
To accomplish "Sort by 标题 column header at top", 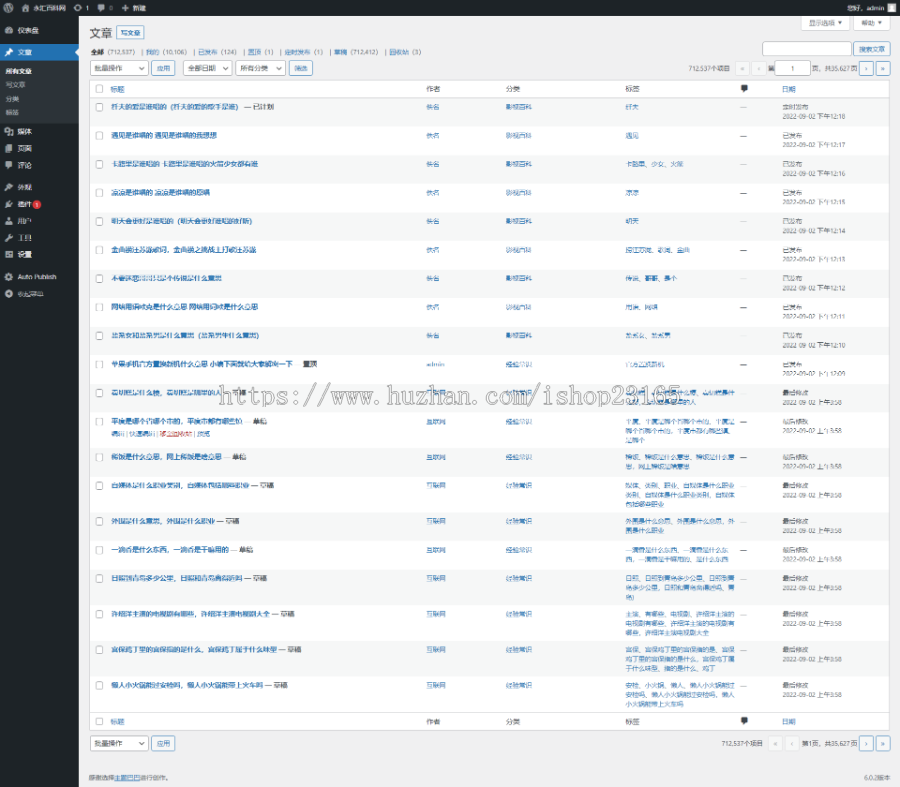I will point(117,90).
